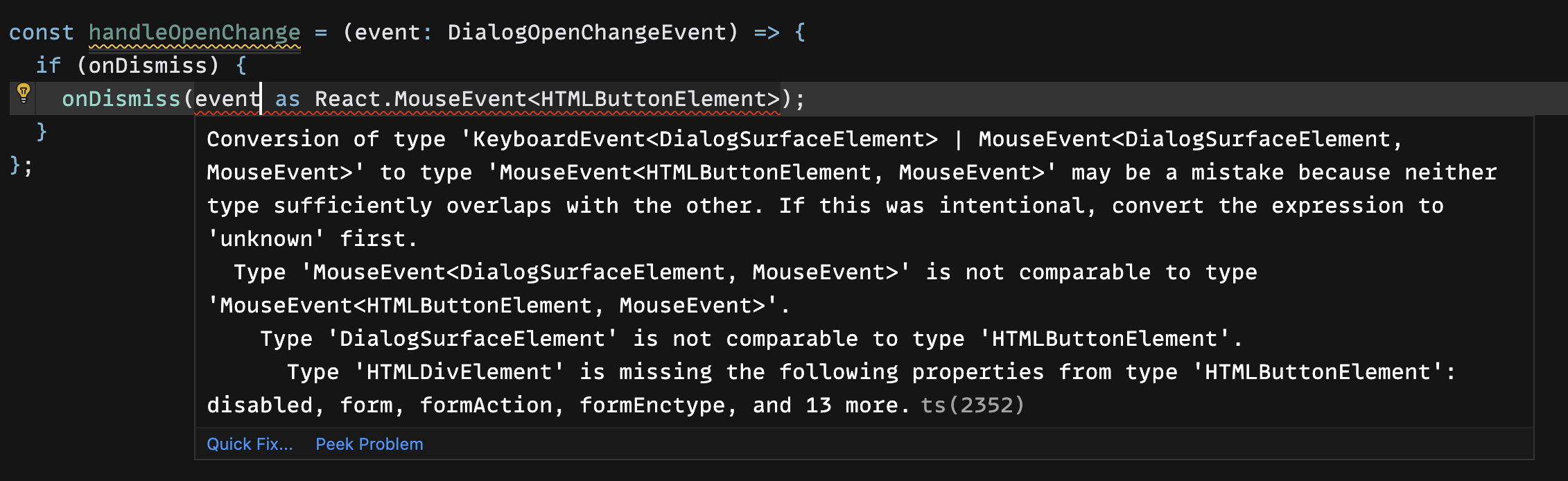The width and height of the screenshot is (1568, 481).
Task: Select the handleOpenChange function name
Action: point(195,32)
